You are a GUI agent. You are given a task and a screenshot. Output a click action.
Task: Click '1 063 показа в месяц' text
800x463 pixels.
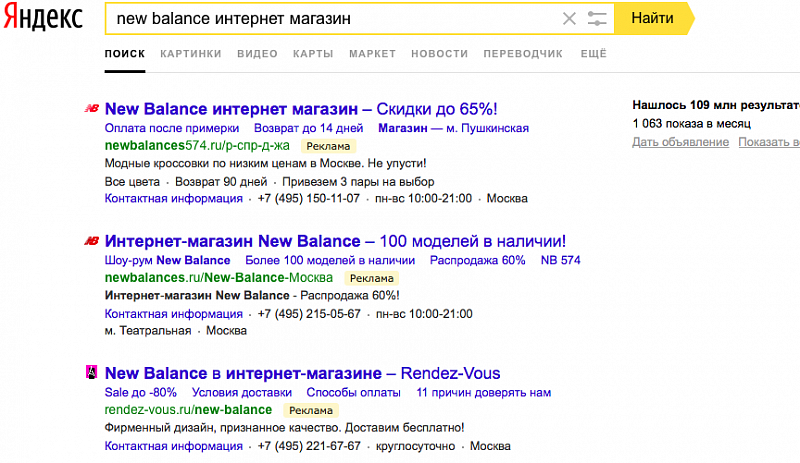pyautogui.click(x=691, y=124)
